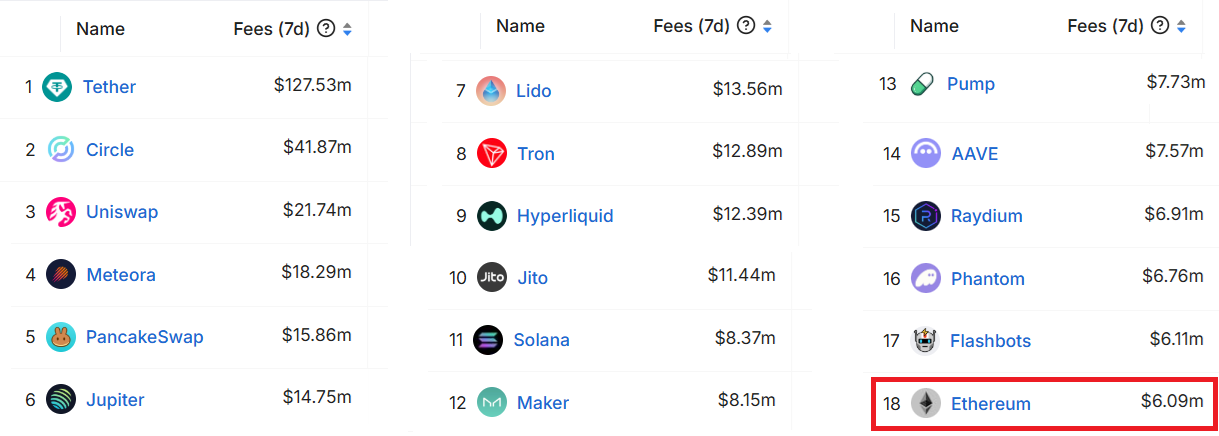Viewport: 1219px width, 436px height.
Task: Sort the first table by Fees (7d) arrows
Action: (x=347, y=30)
